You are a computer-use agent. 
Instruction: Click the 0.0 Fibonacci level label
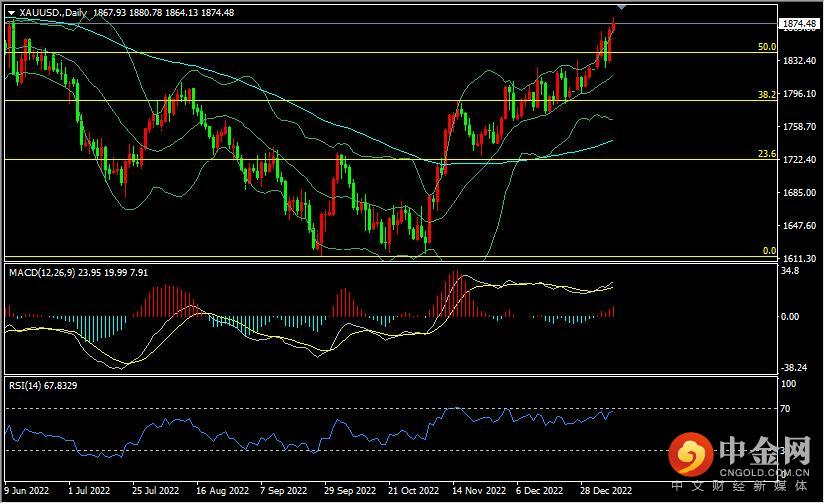click(769, 251)
